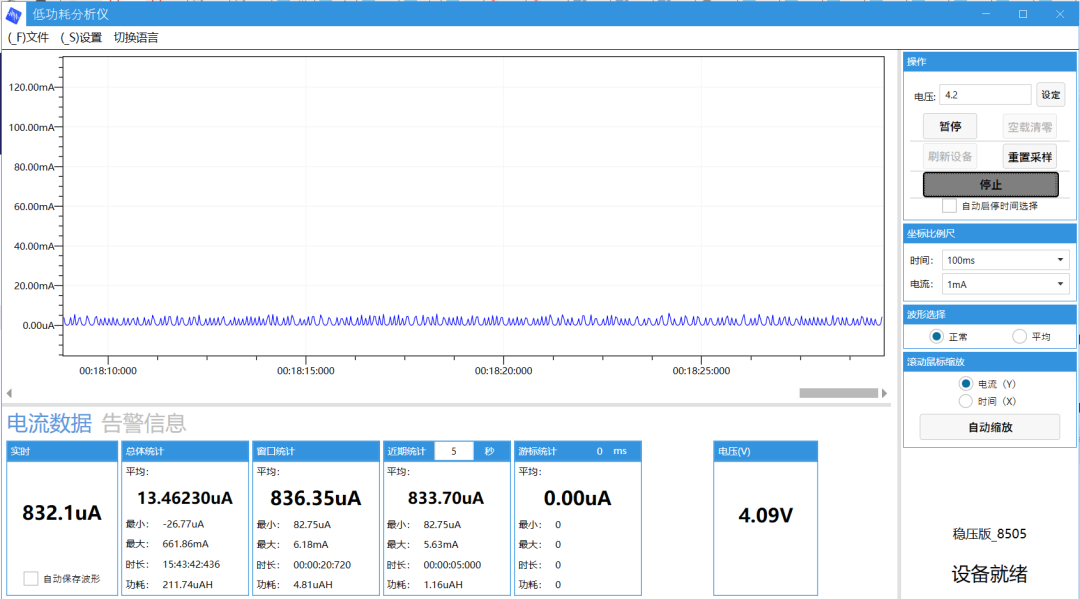Click the overall average 13.46230uA

click(x=185, y=498)
